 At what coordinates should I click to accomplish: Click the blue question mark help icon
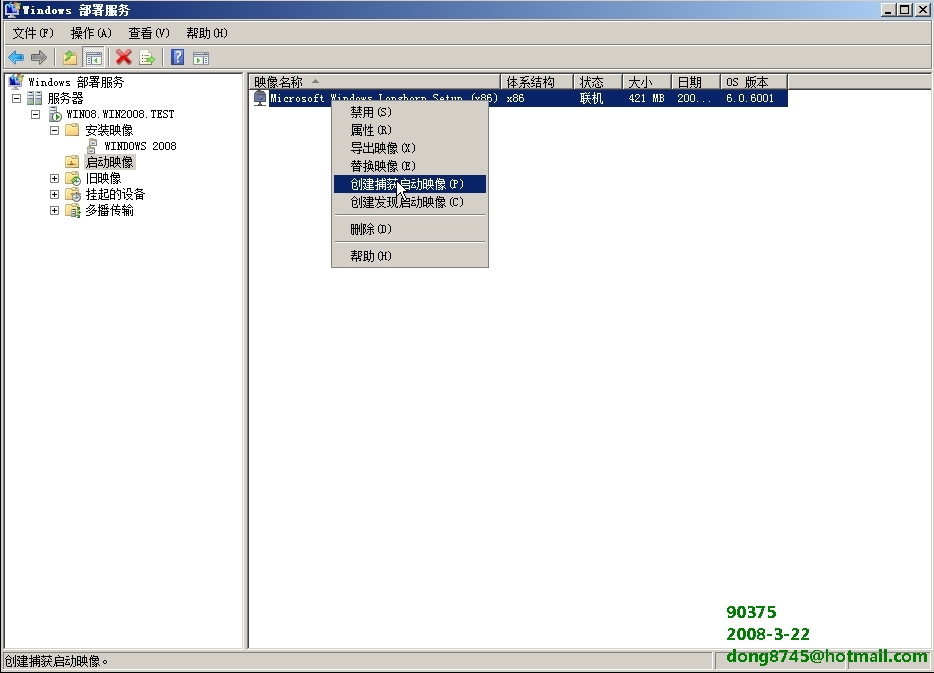(177, 58)
